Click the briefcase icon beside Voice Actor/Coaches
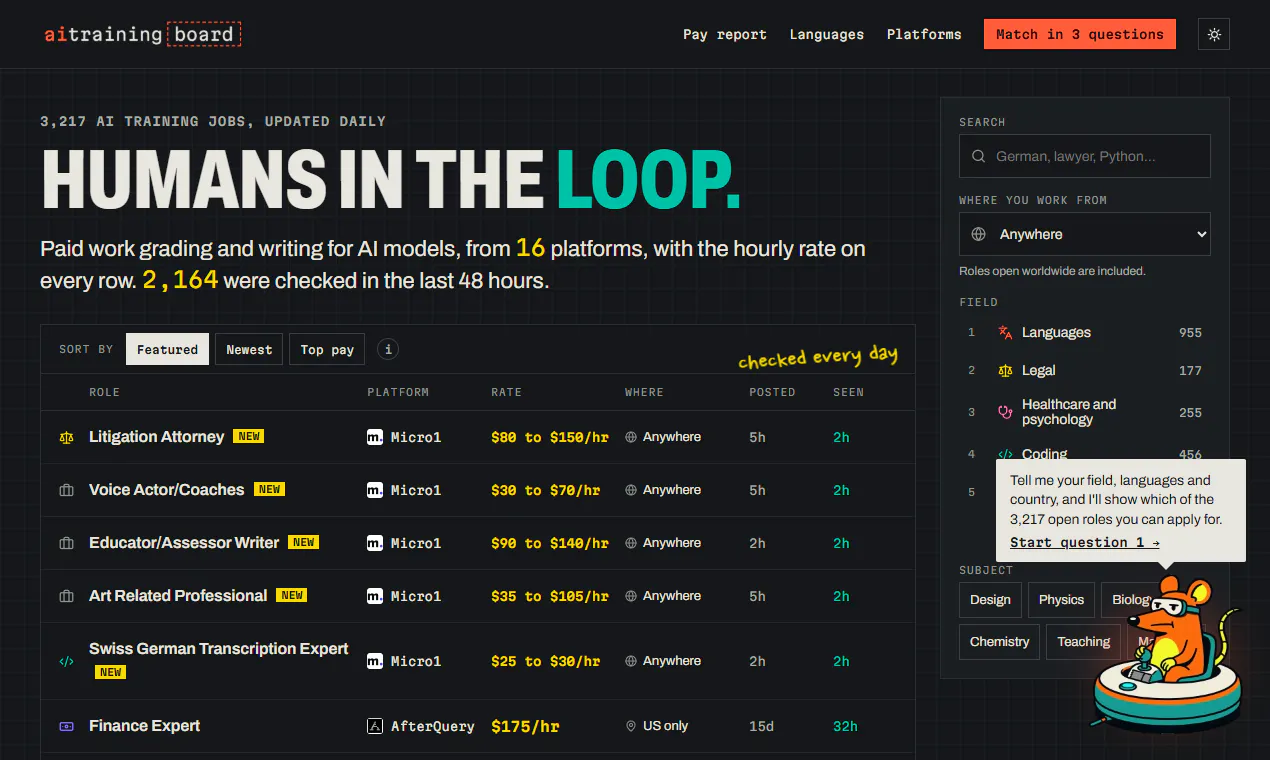Viewport: 1270px width, 760px height. [67, 490]
